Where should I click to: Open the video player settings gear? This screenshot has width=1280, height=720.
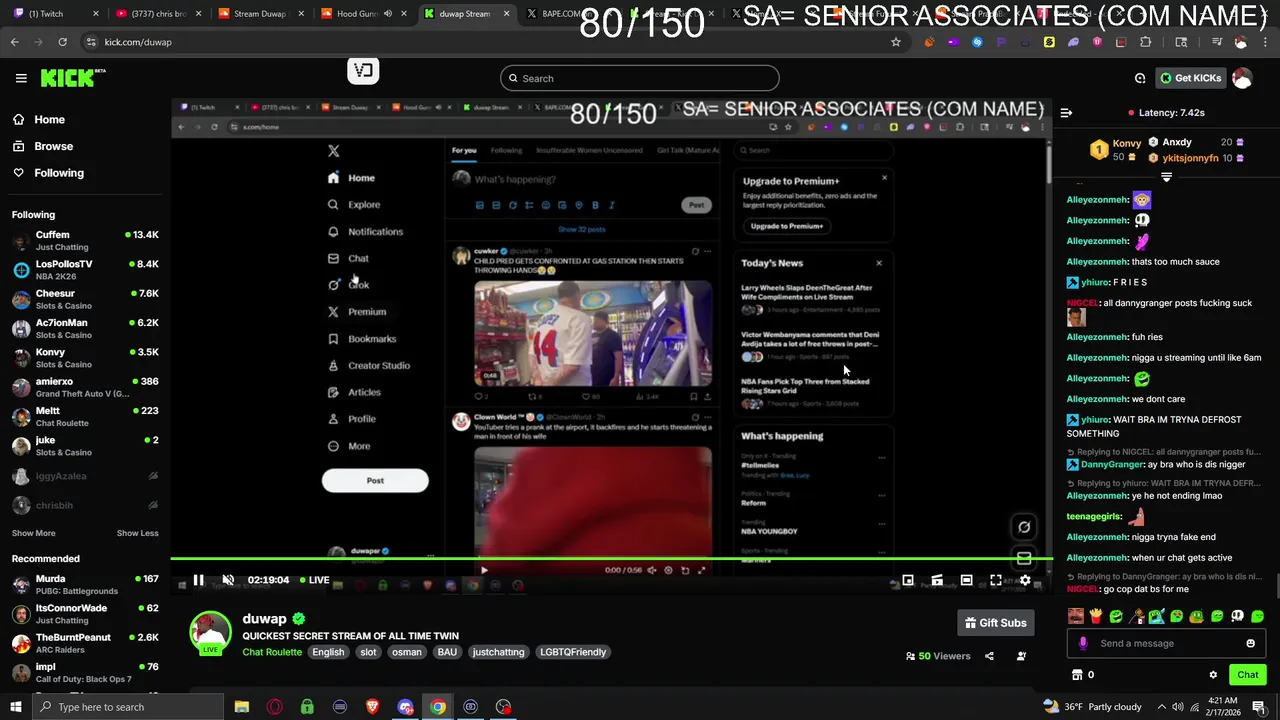(1025, 580)
